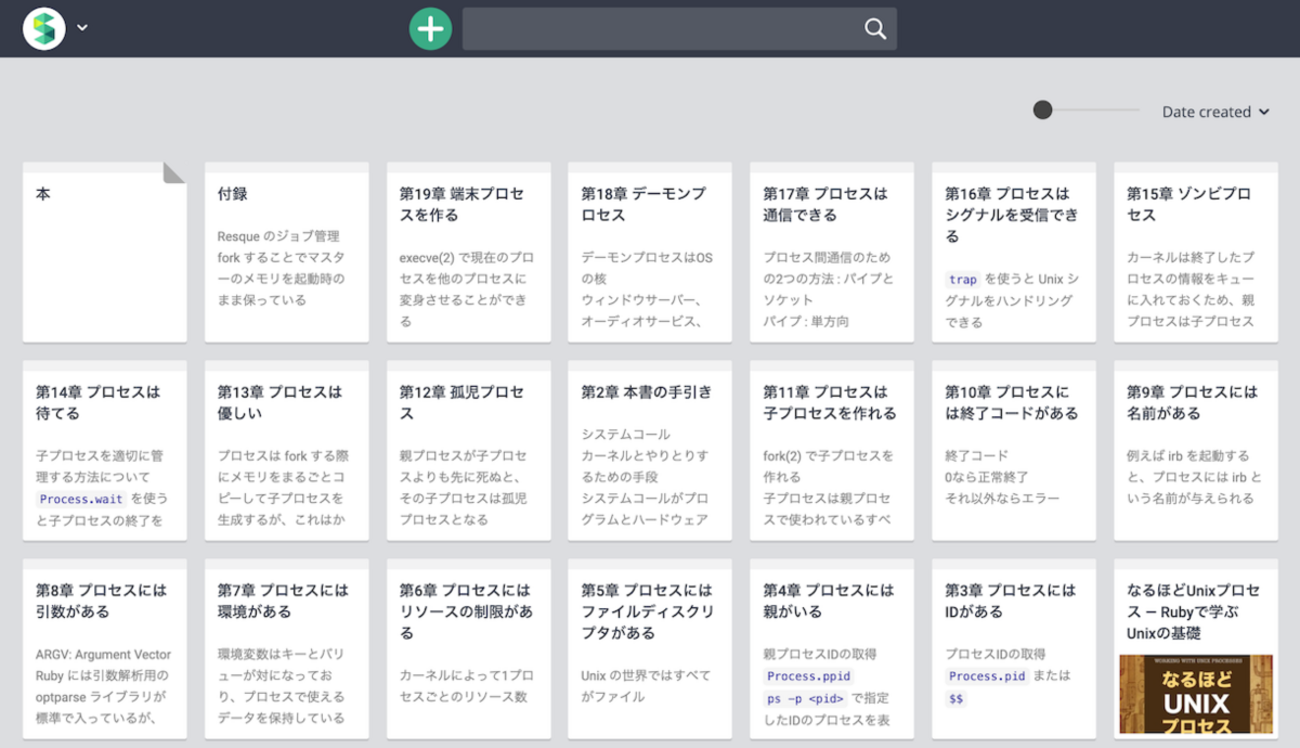The height and width of the screenshot is (748, 1300).
Task: Open 第14章 プロセスは待てる card
Action: pyautogui.click(x=104, y=450)
